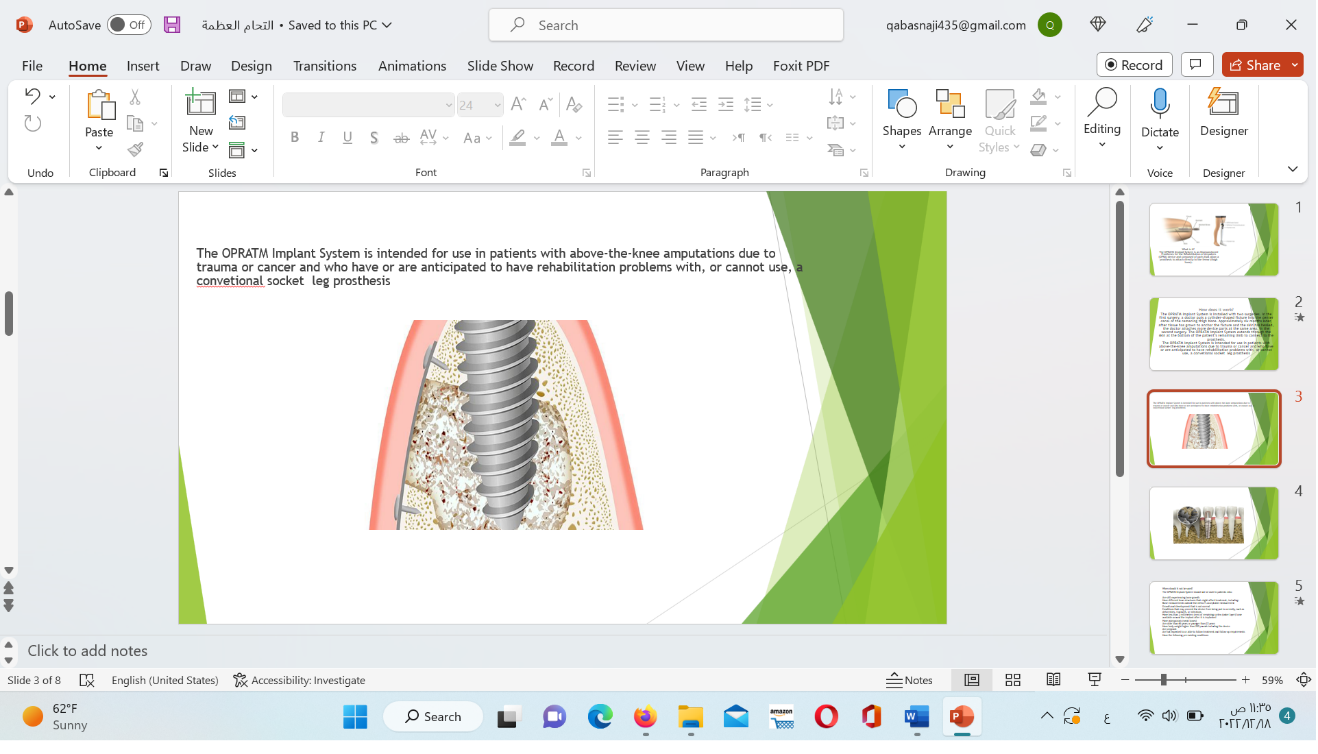Toggle Italic text formatting
1318x754 pixels.
(x=321, y=138)
